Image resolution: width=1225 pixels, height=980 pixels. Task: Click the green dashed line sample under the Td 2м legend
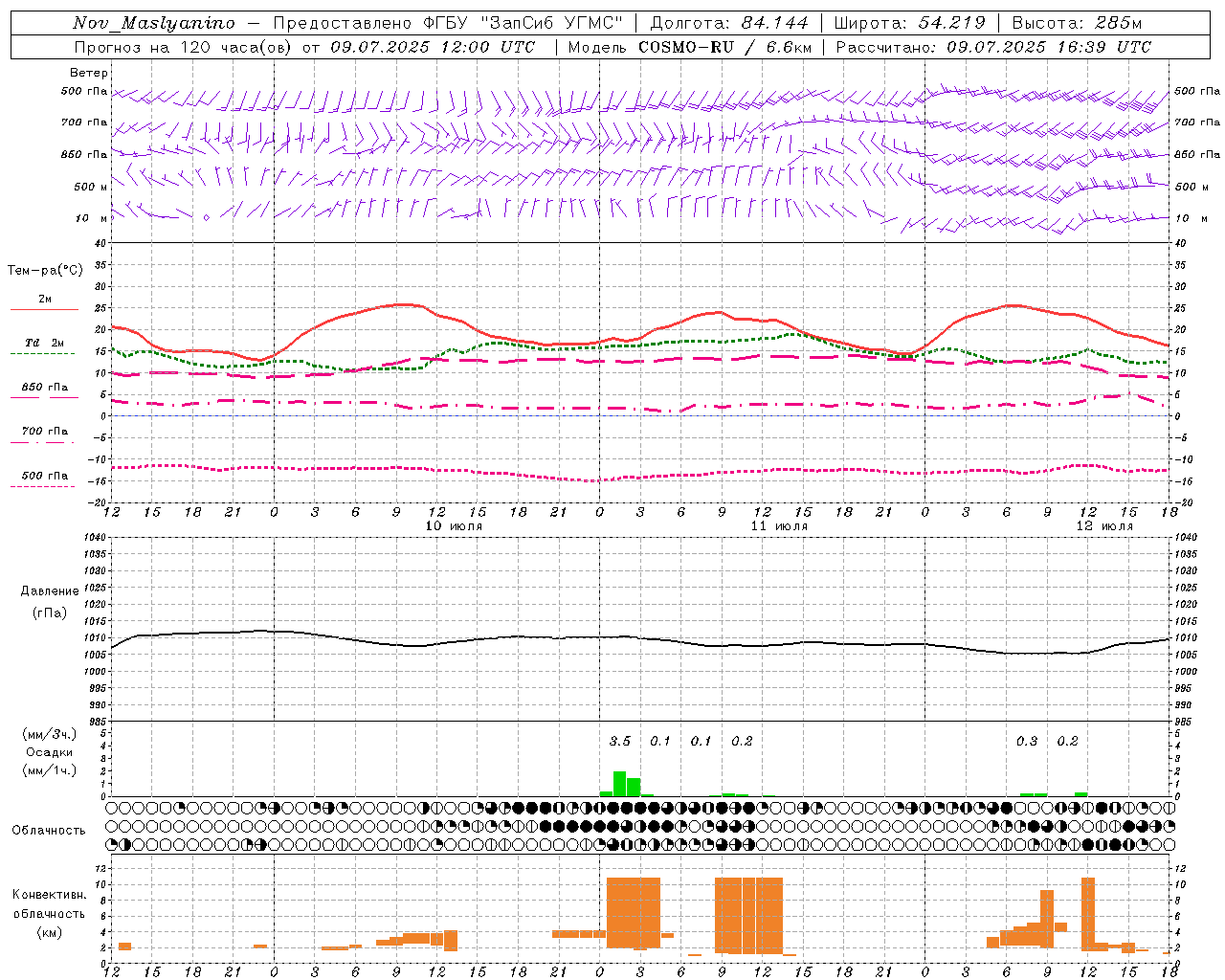click(x=44, y=354)
